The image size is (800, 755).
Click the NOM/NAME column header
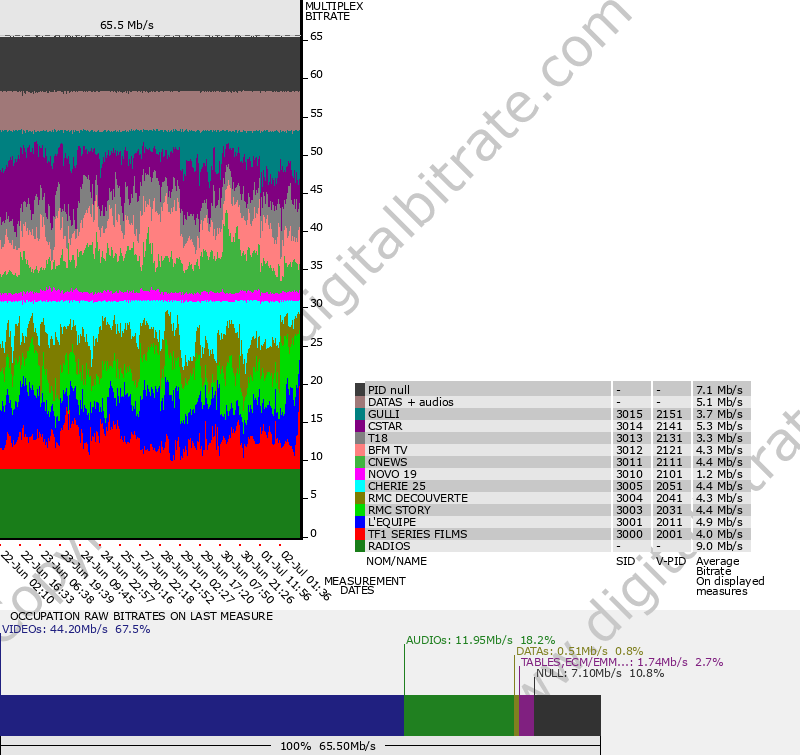click(x=396, y=561)
